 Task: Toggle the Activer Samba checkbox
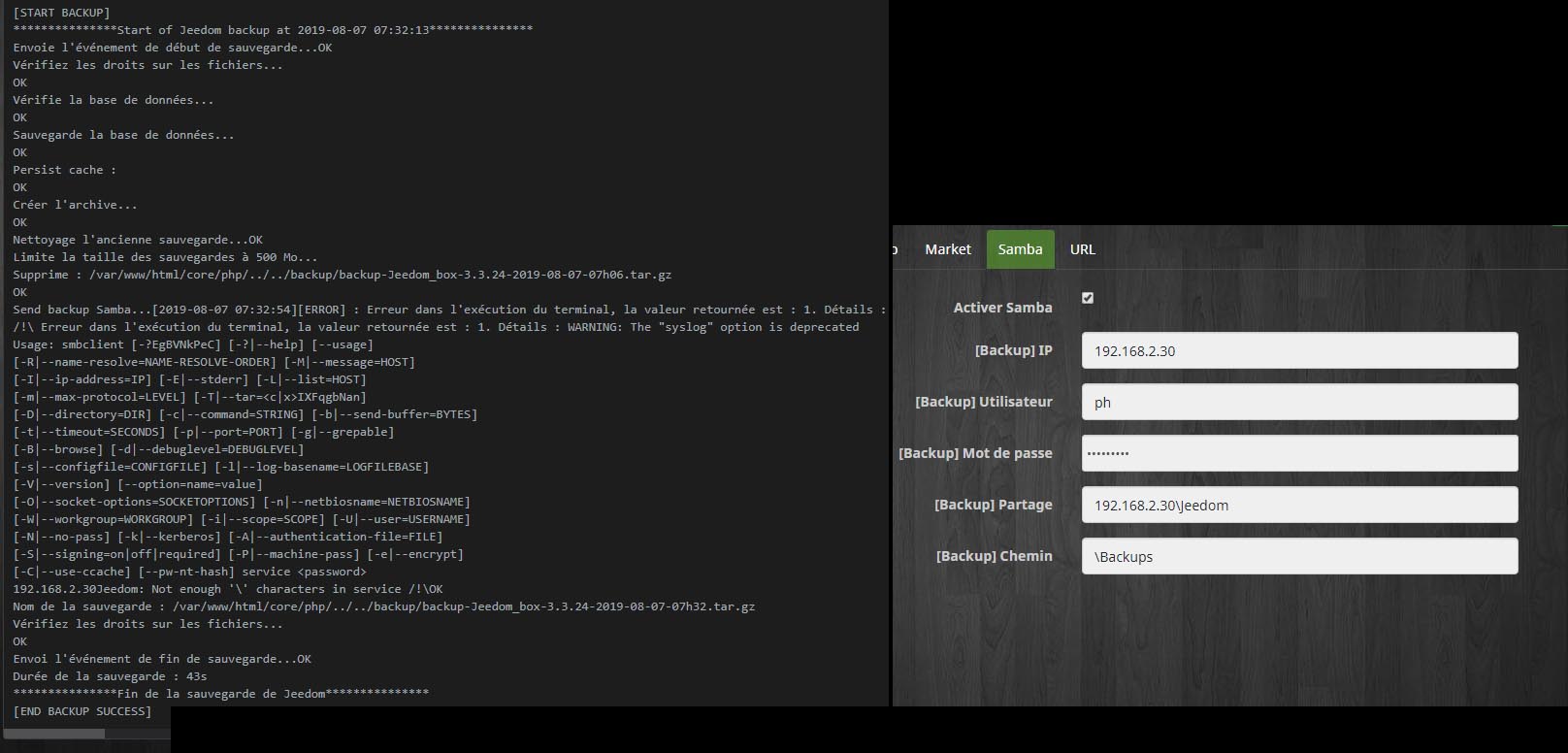[x=1088, y=298]
